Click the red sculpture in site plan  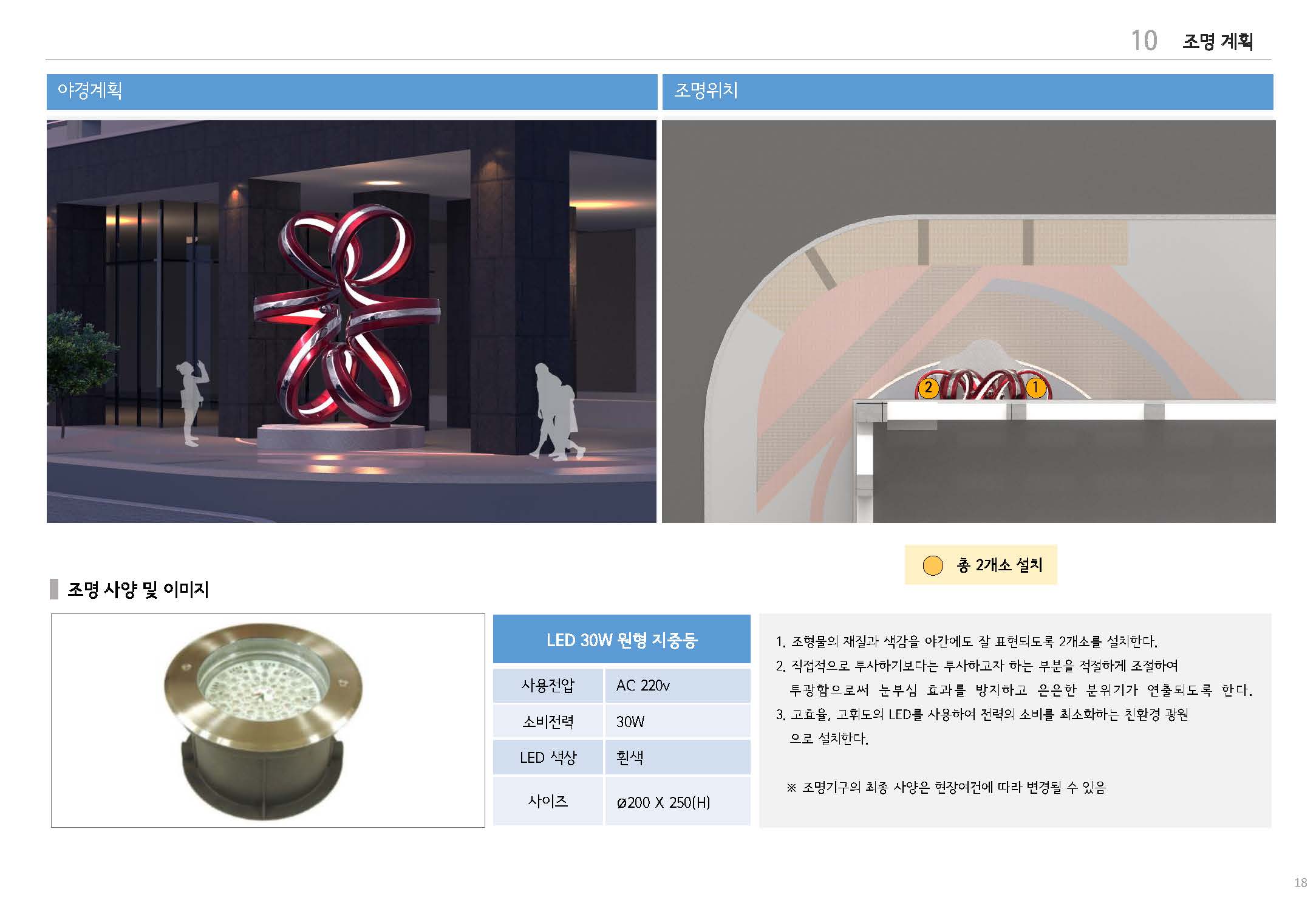click(982, 385)
